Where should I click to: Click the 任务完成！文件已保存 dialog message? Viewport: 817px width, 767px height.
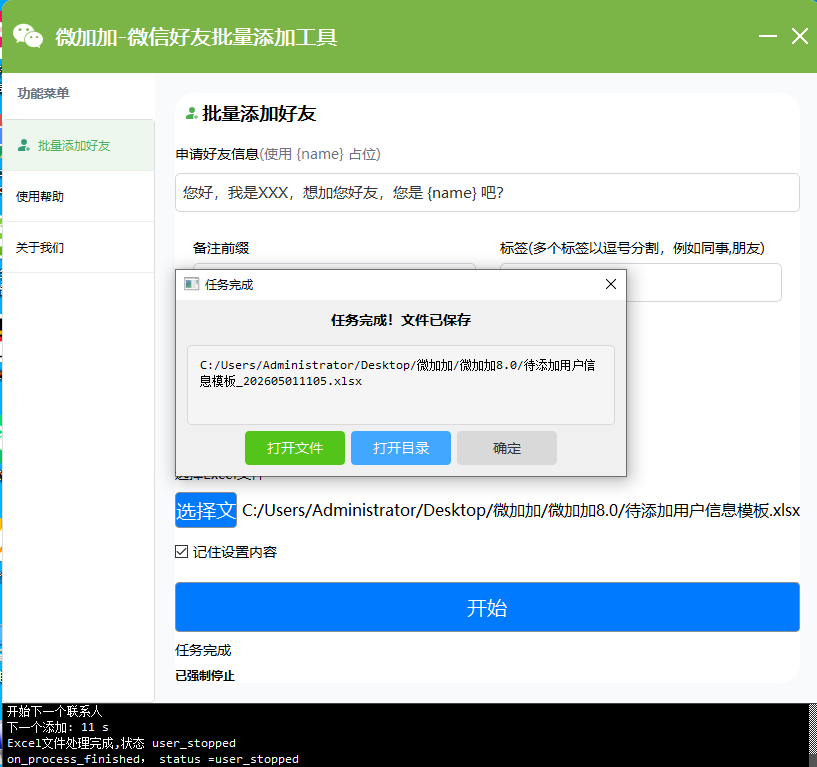401,320
